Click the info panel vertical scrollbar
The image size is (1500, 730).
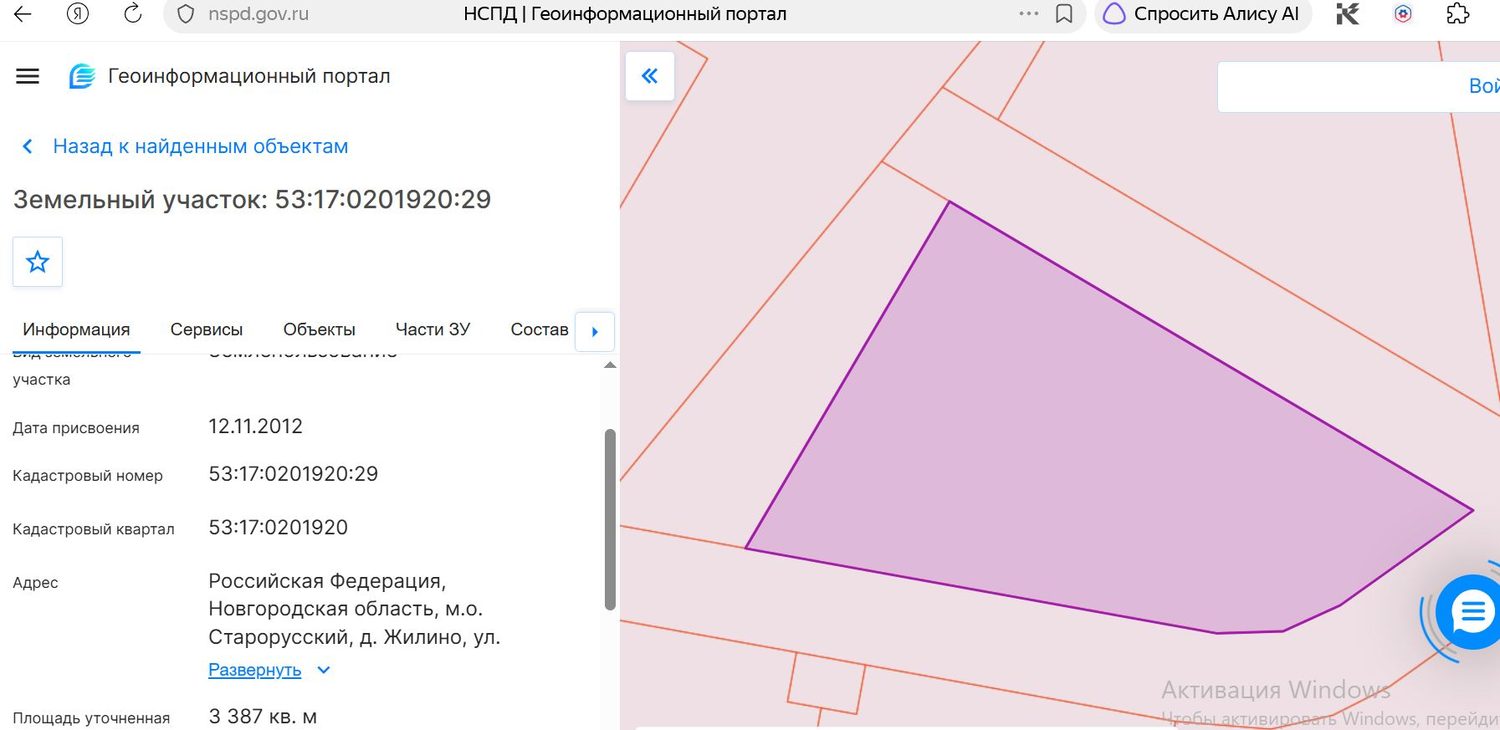click(x=611, y=518)
